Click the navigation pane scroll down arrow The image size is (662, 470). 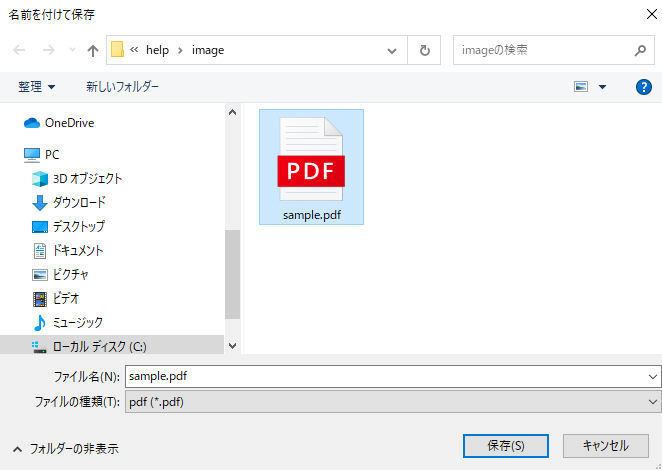pyautogui.click(x=233, y=346)
